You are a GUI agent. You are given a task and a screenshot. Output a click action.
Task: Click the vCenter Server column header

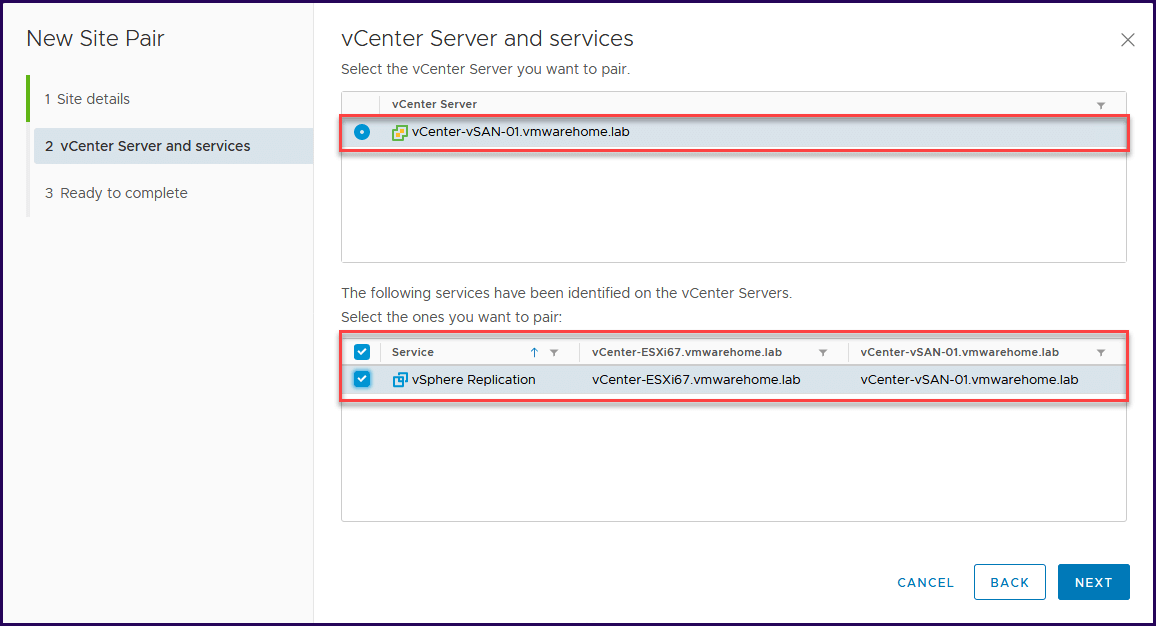coord(434,105)
